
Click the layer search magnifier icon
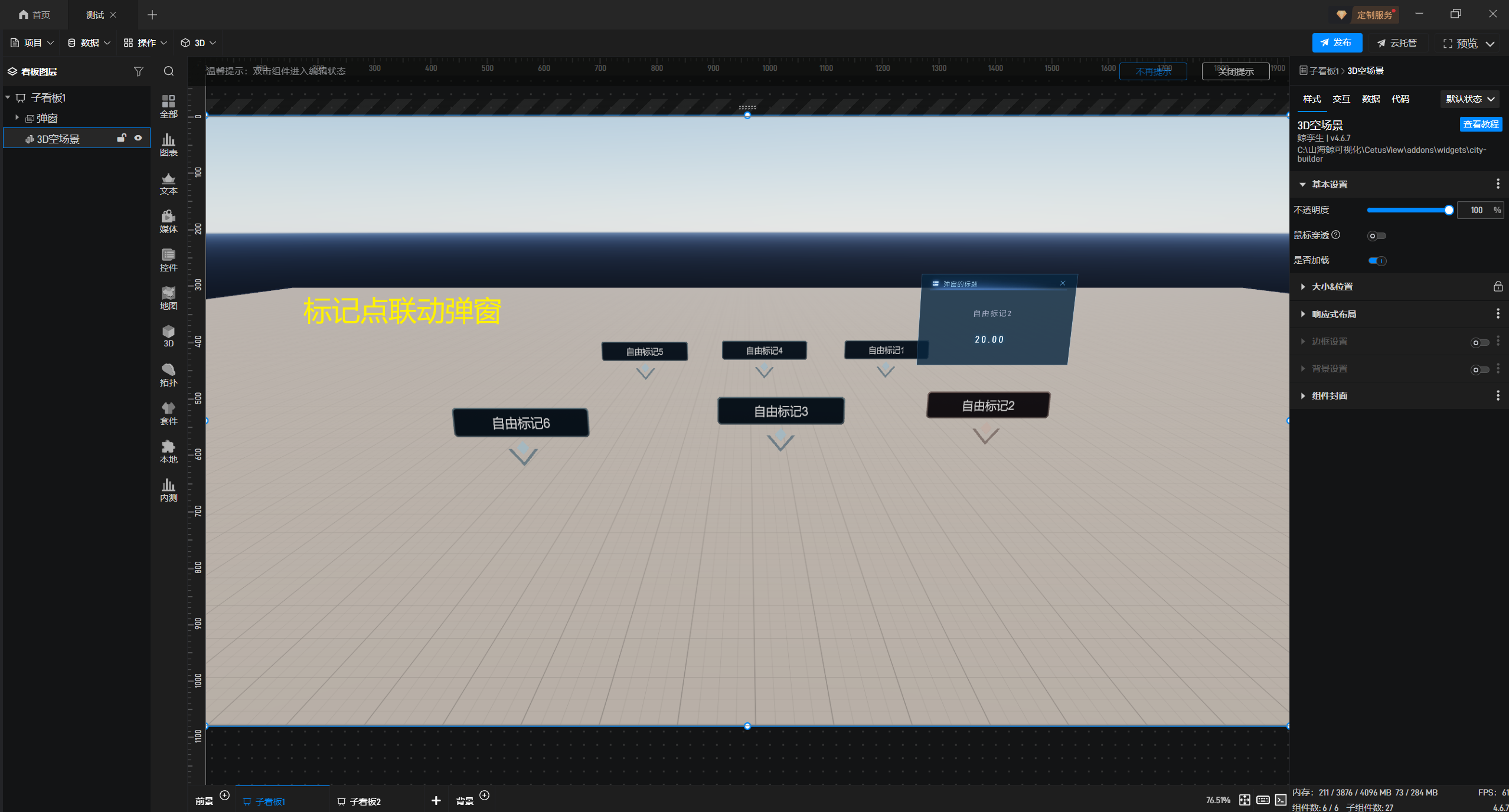click(x=169, y=71)
